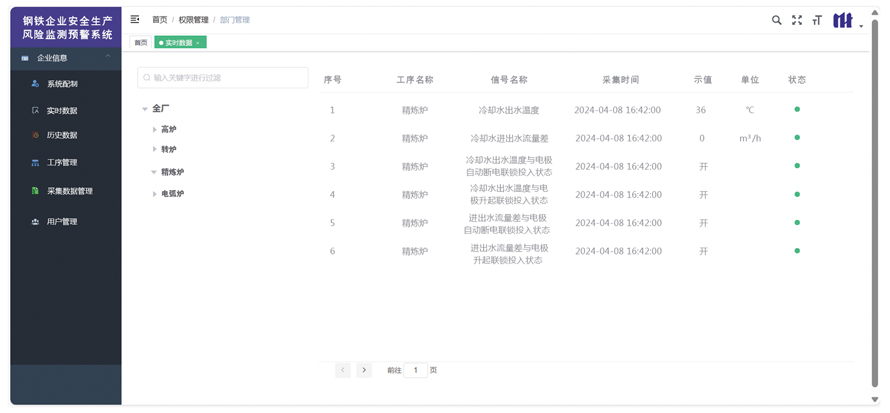Image resolution: width=890 pixels, height=413 pixels.
Task: Click the 首页 breadcrumb link
Action: point(159,20)
